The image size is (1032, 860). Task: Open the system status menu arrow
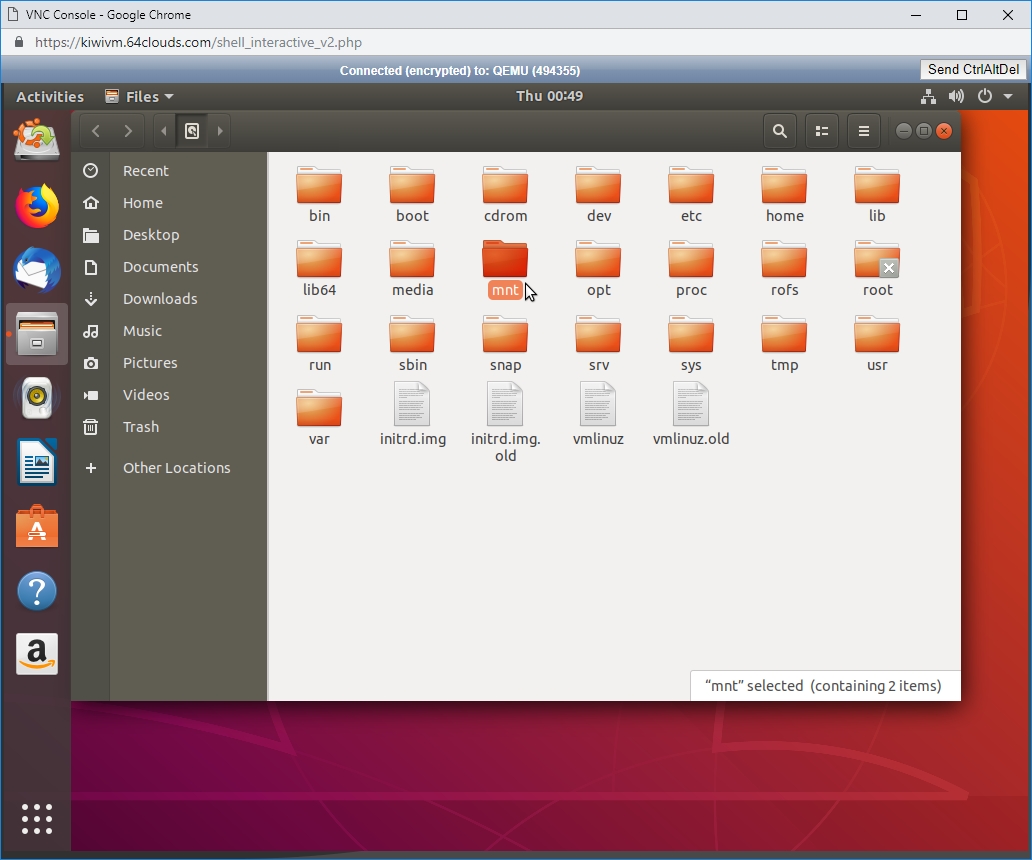[x=1008, y=97]
